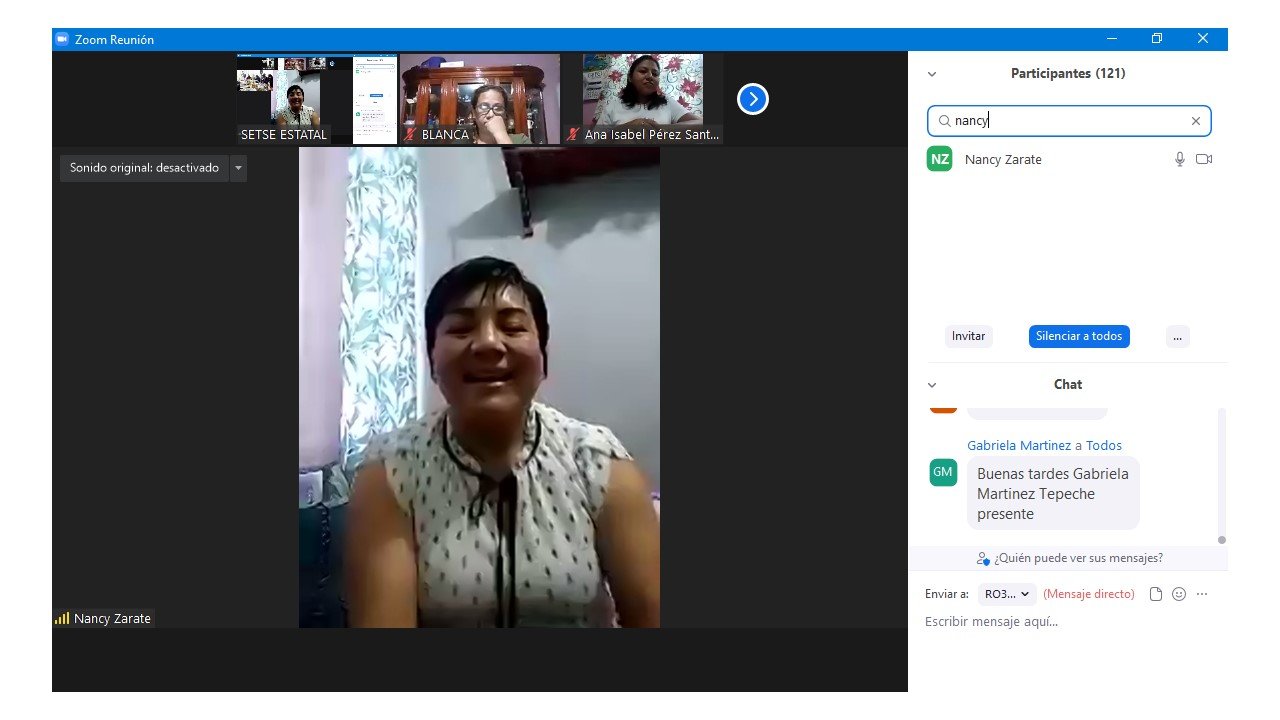Open the original sound dropdown arrow
Image resolution: width=1280 pixels, height=720 pixels.
pos(238,168)
